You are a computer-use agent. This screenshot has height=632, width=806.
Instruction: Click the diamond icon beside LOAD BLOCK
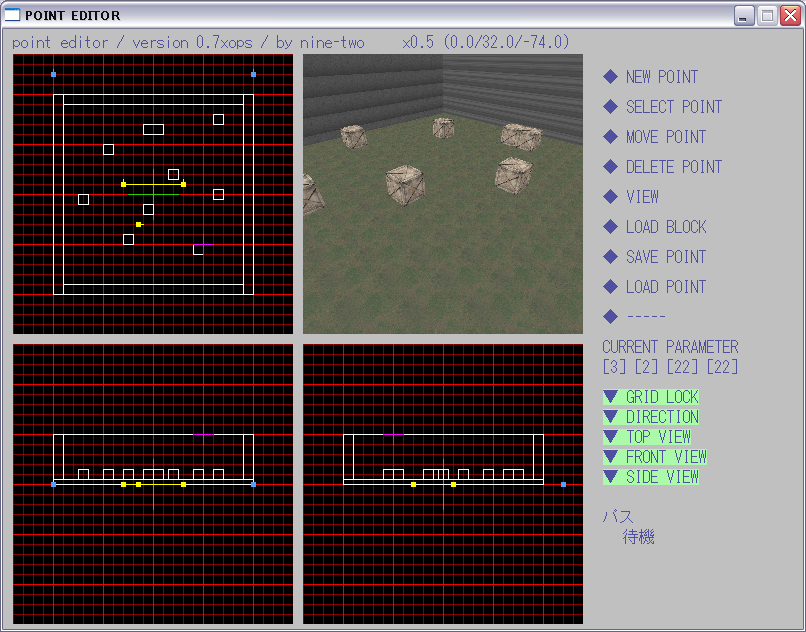pyautogui.click(x=610, y=227)
